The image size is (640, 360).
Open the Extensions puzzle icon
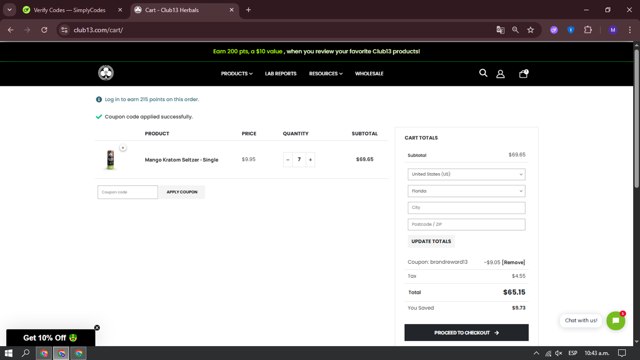588,30
